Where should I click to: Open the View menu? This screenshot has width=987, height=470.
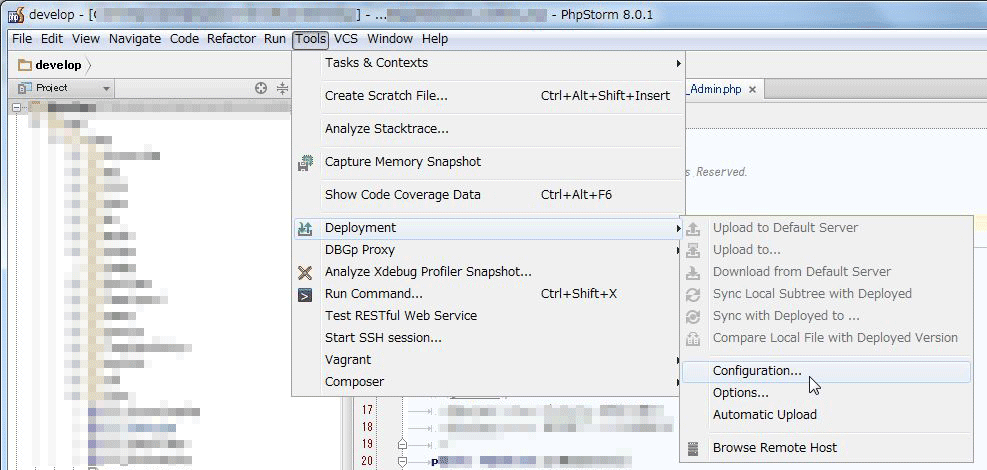pyautogui.click(x=86, y=39)
